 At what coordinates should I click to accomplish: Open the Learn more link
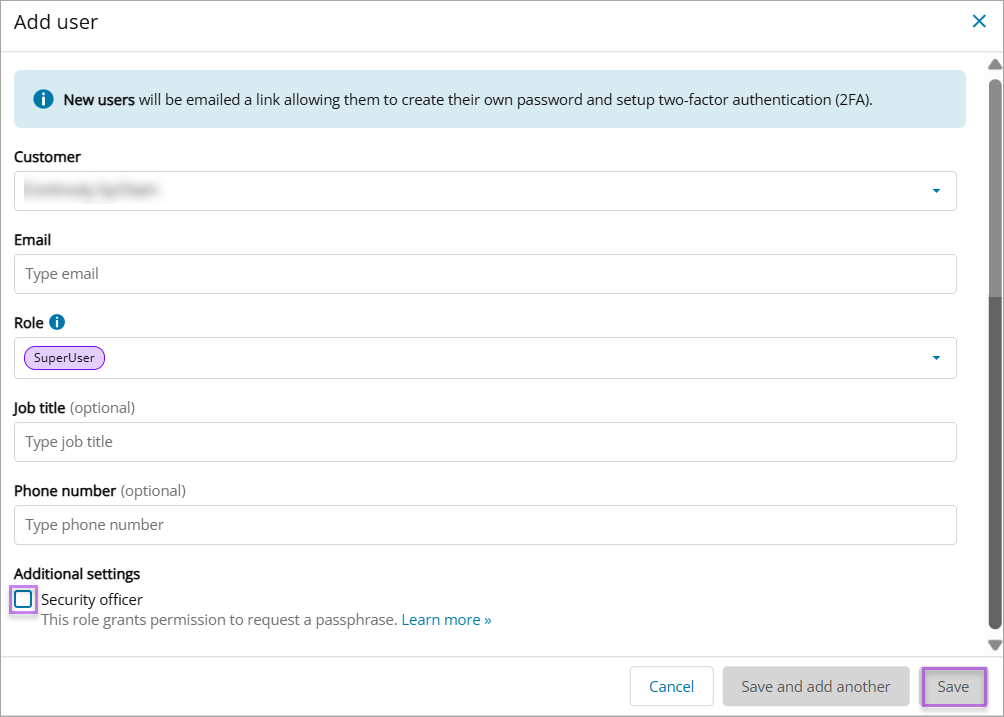tap(446, 620)
